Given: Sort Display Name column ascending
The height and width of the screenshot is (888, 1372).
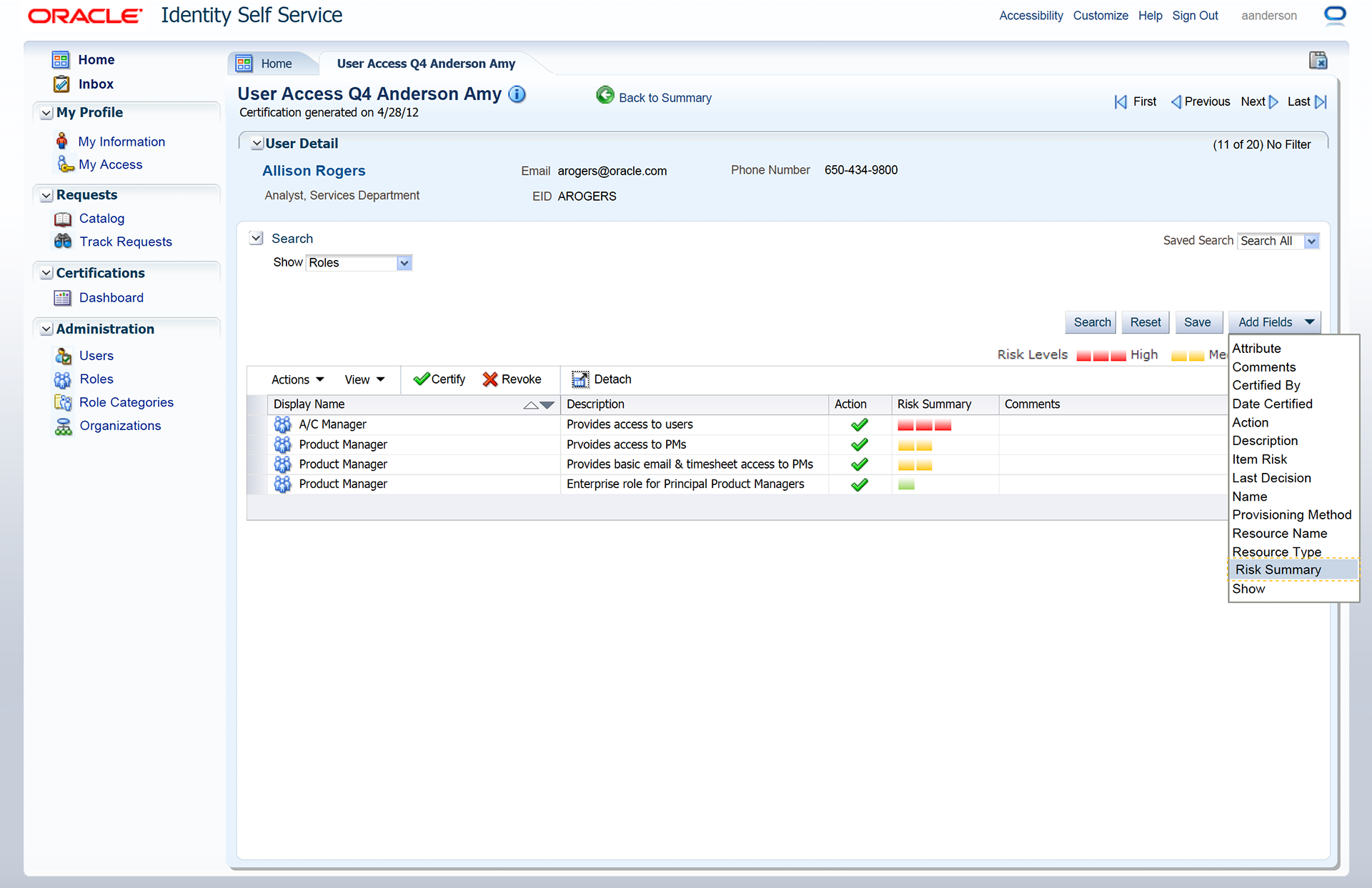Looking at the screenshot, I should click(531, 405).
